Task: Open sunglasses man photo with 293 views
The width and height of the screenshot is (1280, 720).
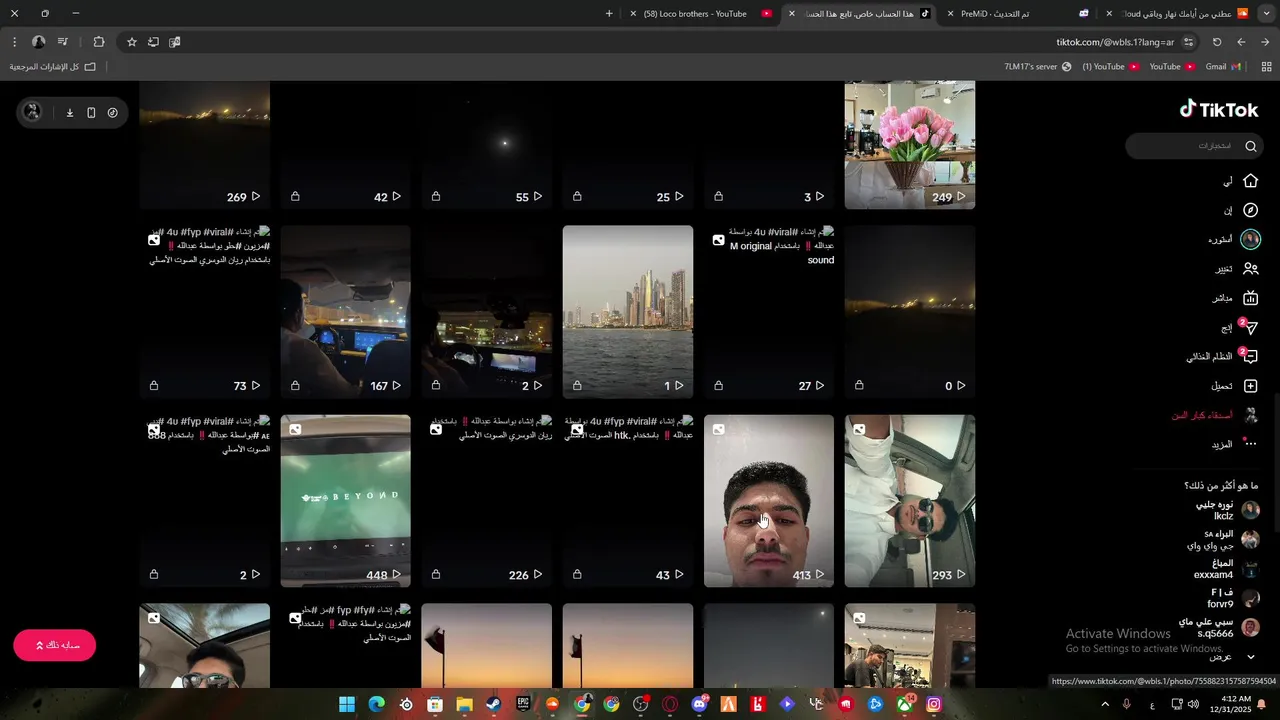Action: [x=910, y=501]
